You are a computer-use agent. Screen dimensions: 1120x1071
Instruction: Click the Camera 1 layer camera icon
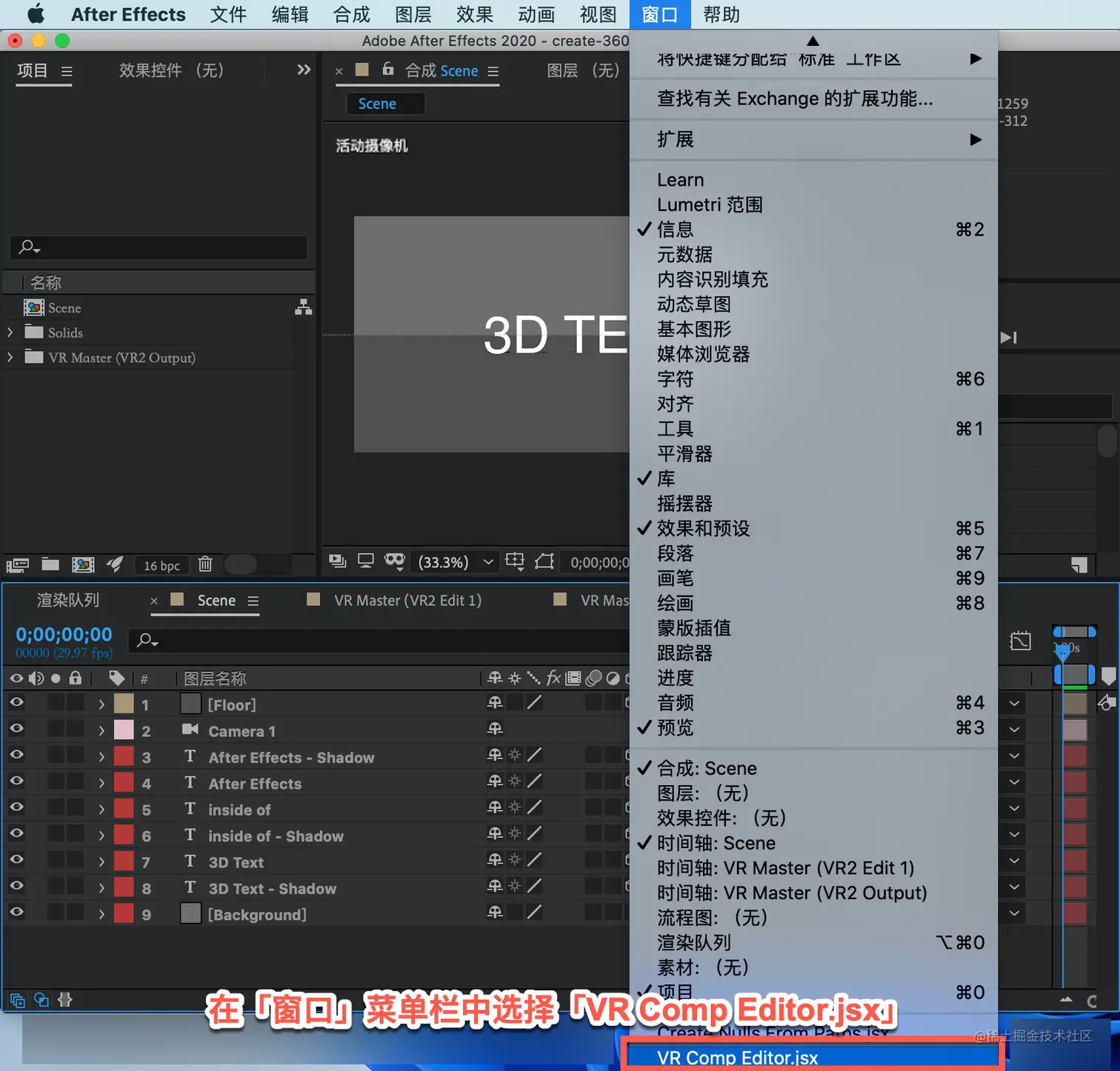click(190, 730)
